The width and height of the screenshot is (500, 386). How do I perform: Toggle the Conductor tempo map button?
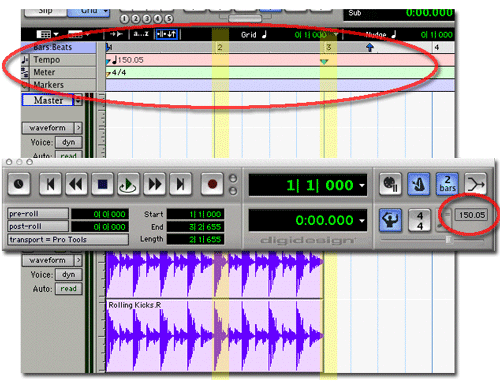coord(390,220)
